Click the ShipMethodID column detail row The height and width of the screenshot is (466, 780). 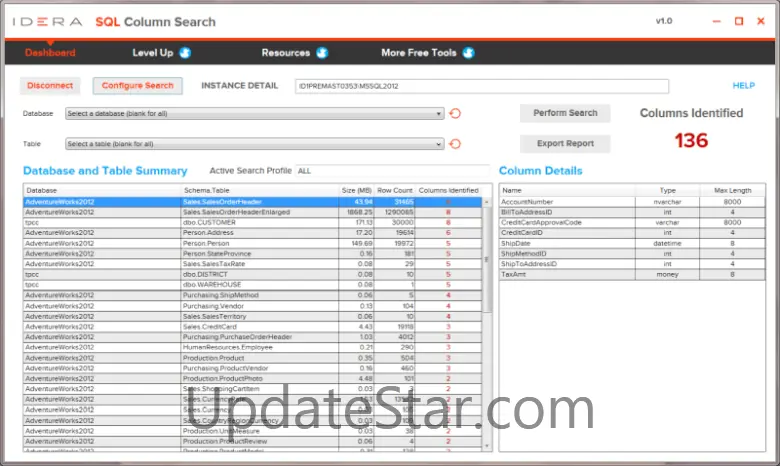632,254
